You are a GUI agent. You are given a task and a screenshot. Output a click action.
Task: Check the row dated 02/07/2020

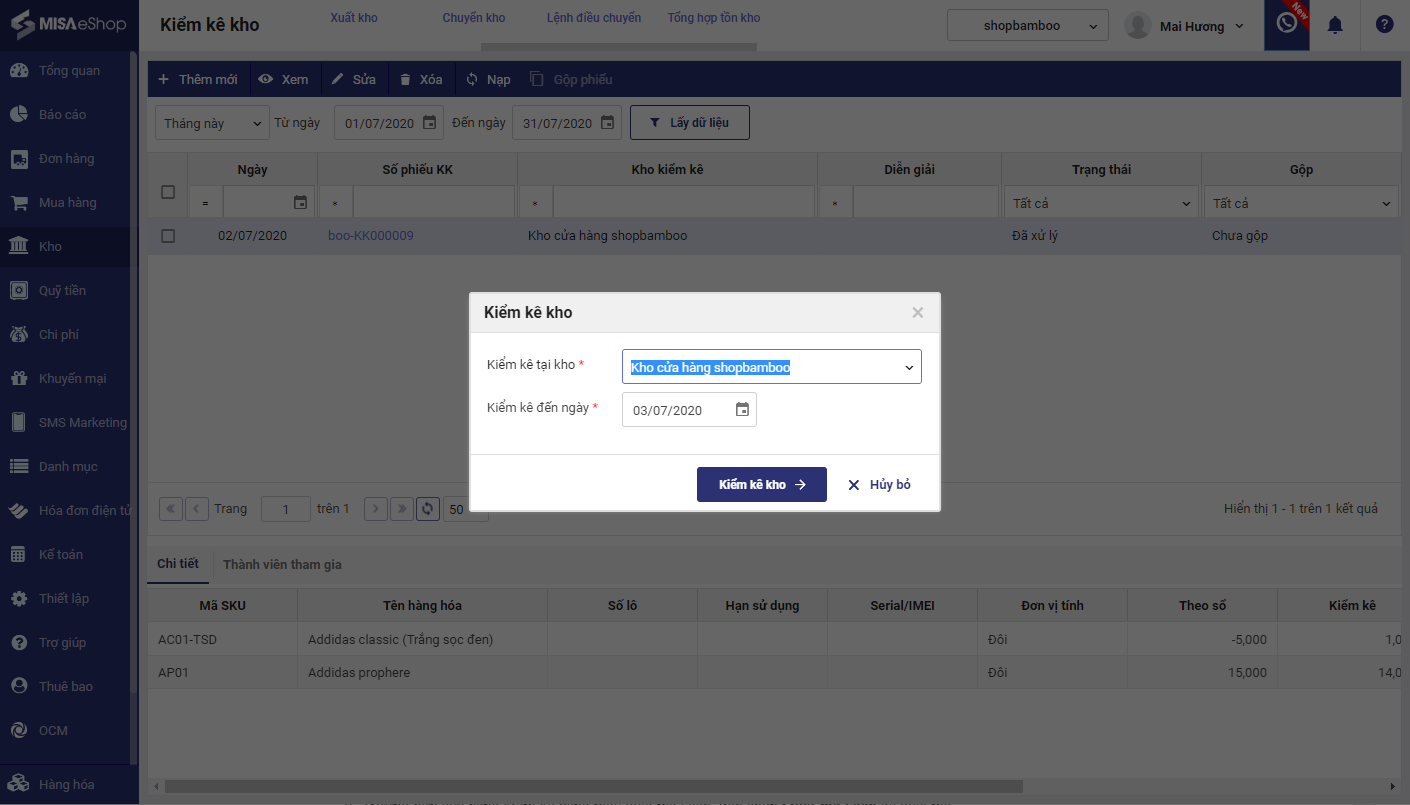tap(168, 236)
